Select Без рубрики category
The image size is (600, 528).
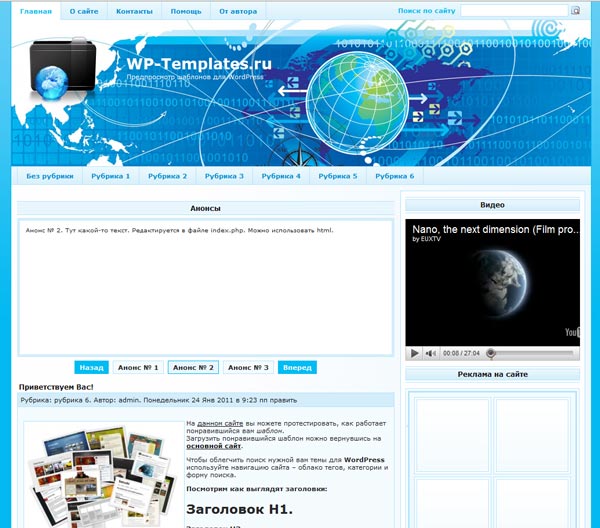50,176
